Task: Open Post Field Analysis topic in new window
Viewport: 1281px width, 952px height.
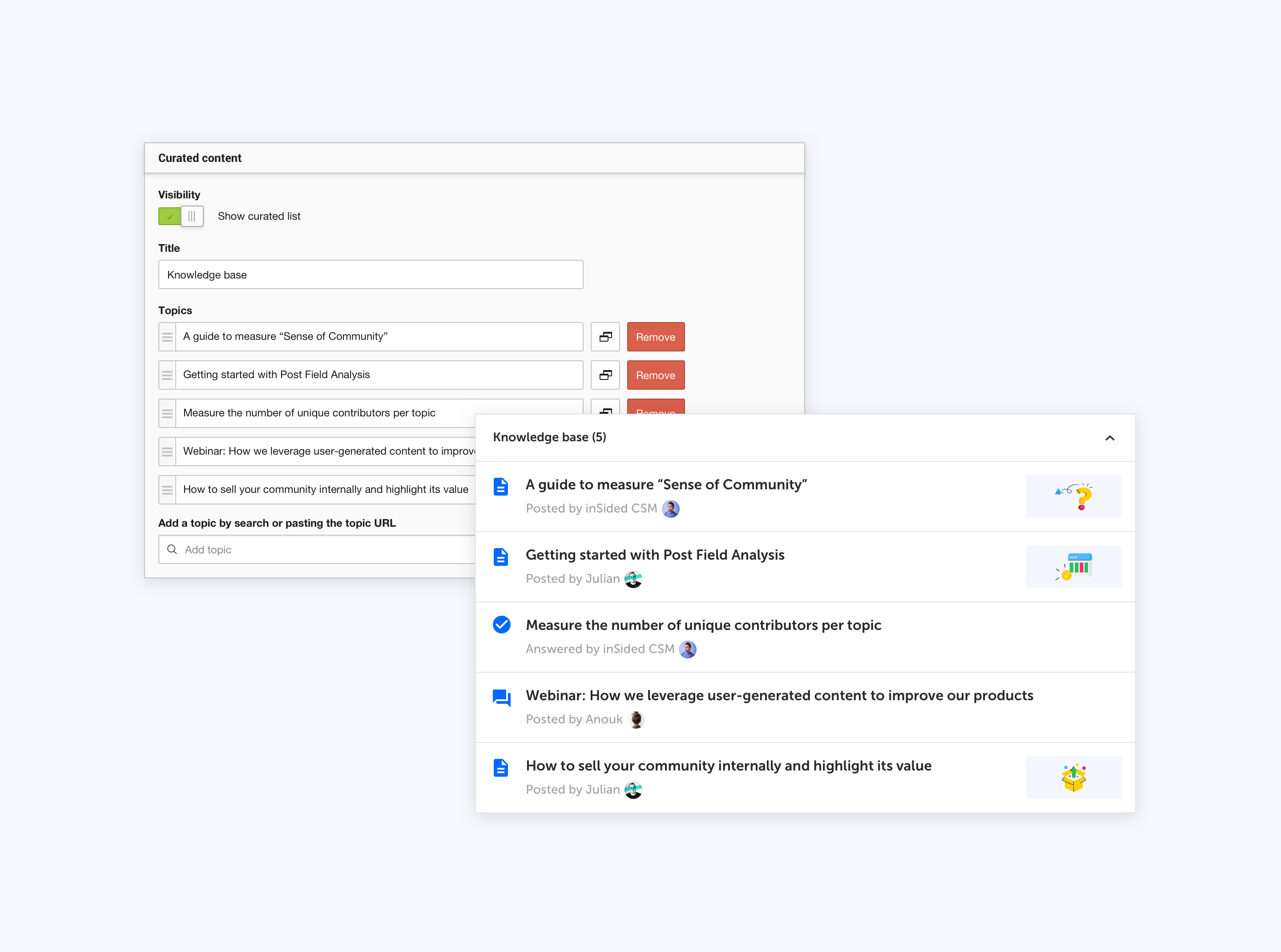Action: [x=605, y=375]
